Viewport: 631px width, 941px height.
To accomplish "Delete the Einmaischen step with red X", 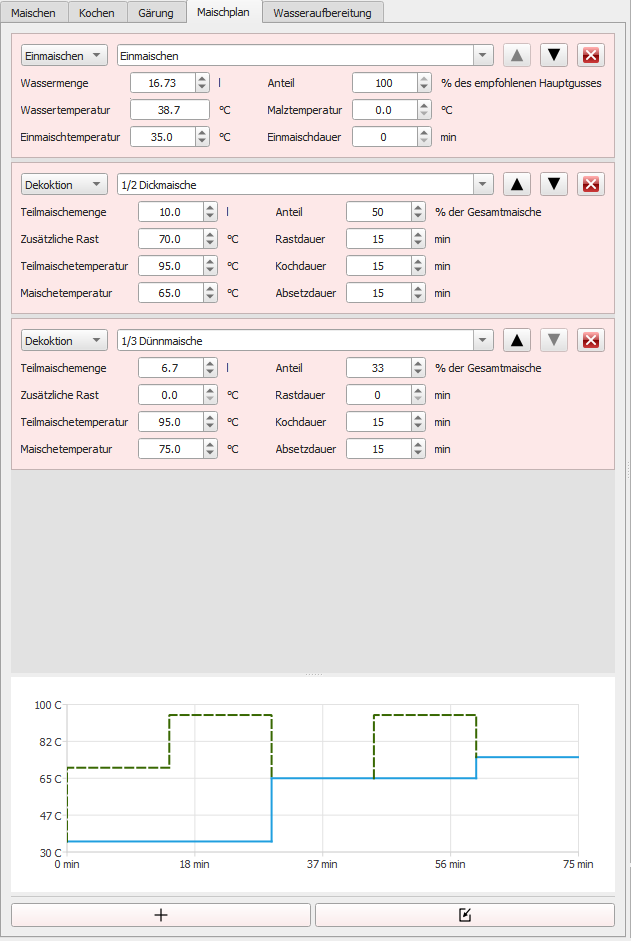I will point(592,56).
